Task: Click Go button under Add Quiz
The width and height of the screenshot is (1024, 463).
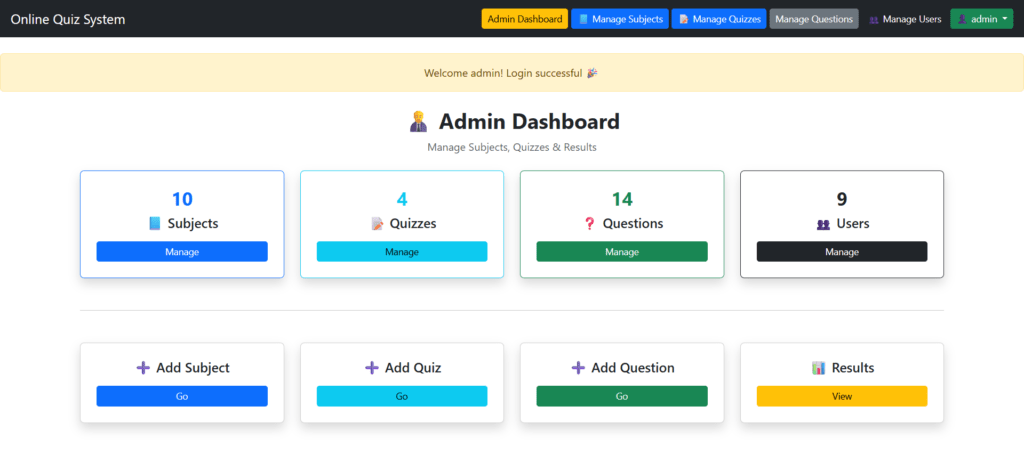Action: 402,396
